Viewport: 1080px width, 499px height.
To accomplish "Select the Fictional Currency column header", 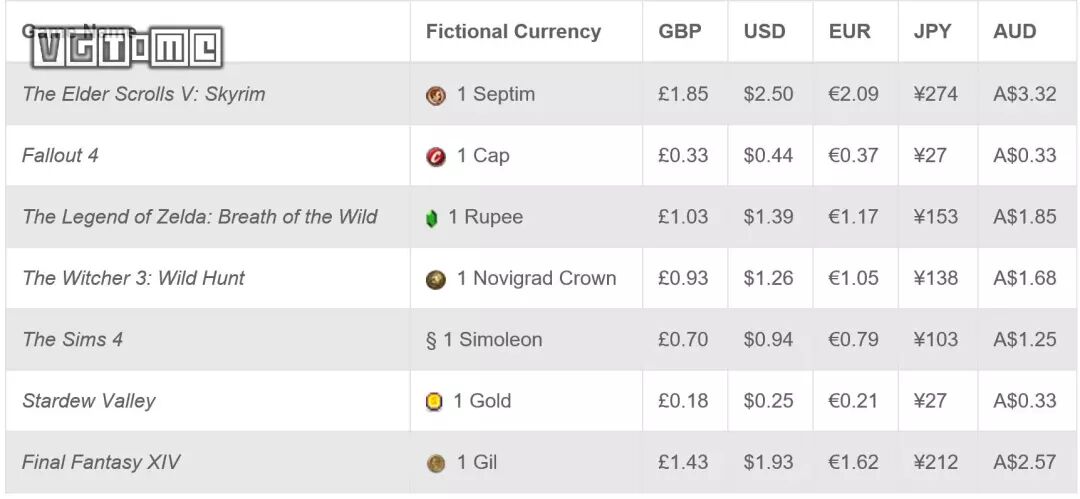I will (513, 32).
